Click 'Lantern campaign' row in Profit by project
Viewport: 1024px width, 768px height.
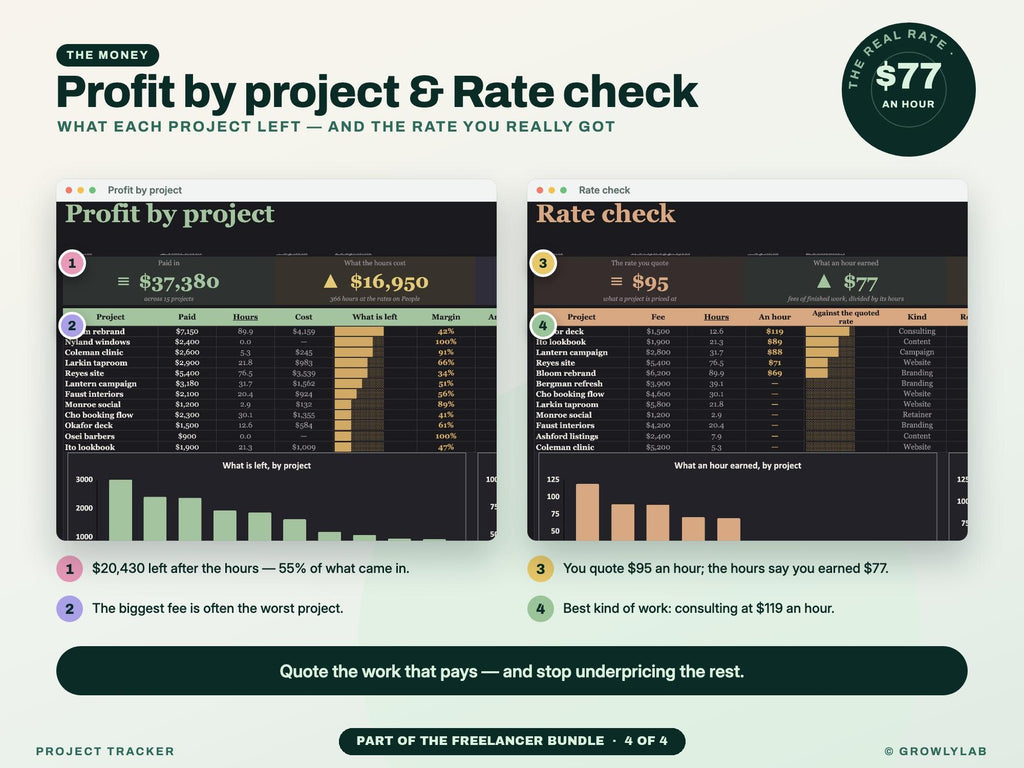click(x=280, y=383)
